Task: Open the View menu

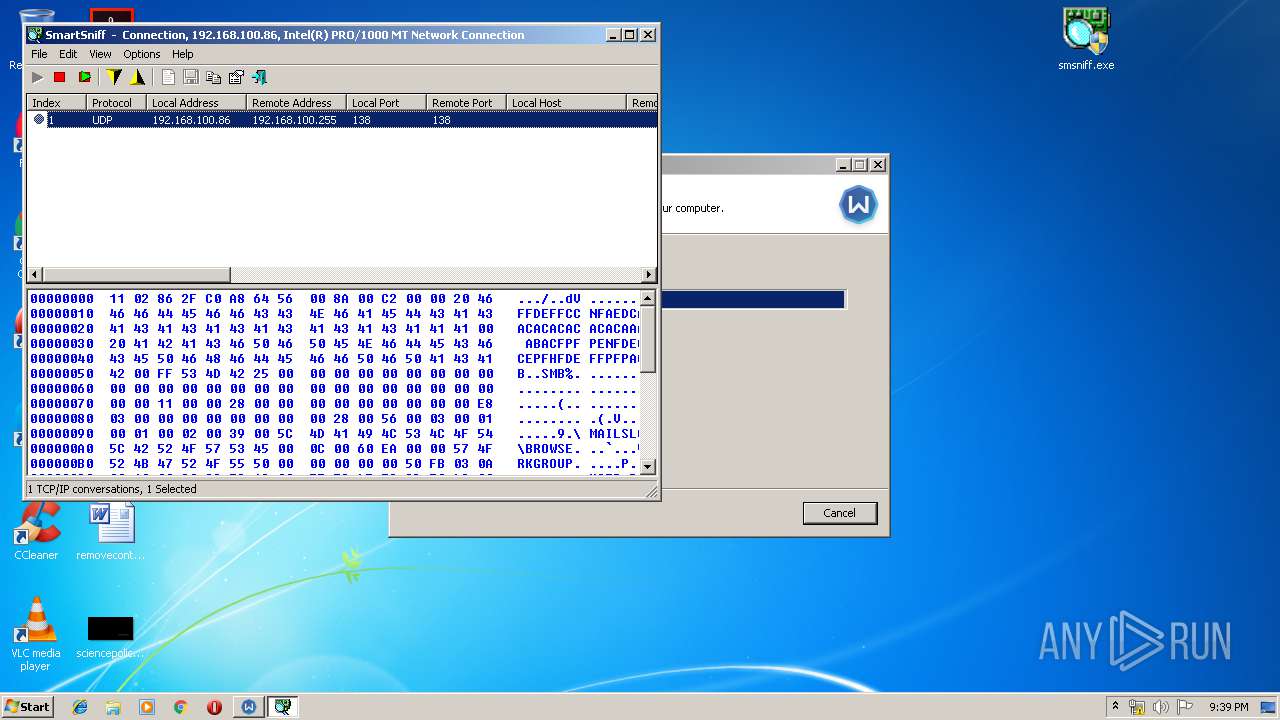Action: pyautogui.click(x=100, y=54)
